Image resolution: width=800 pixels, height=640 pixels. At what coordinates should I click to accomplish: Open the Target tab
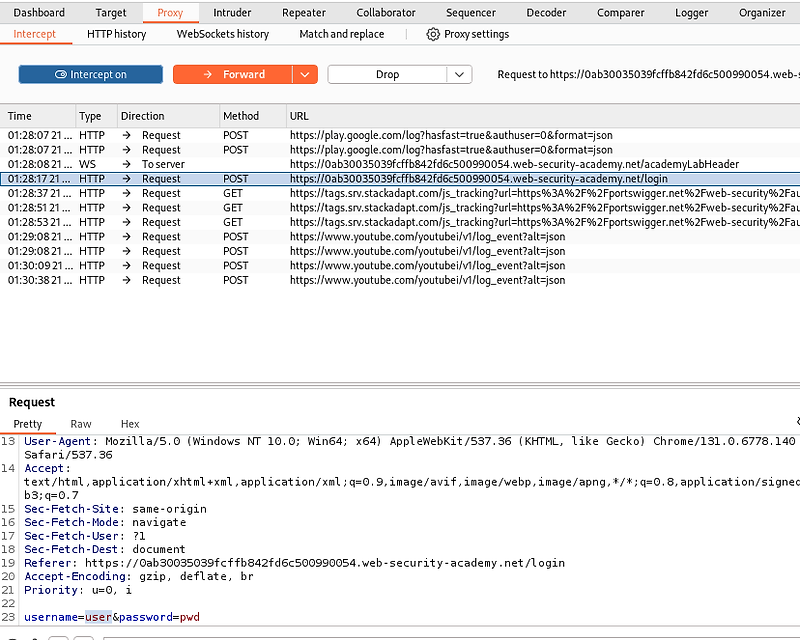[x=110, y=12]
